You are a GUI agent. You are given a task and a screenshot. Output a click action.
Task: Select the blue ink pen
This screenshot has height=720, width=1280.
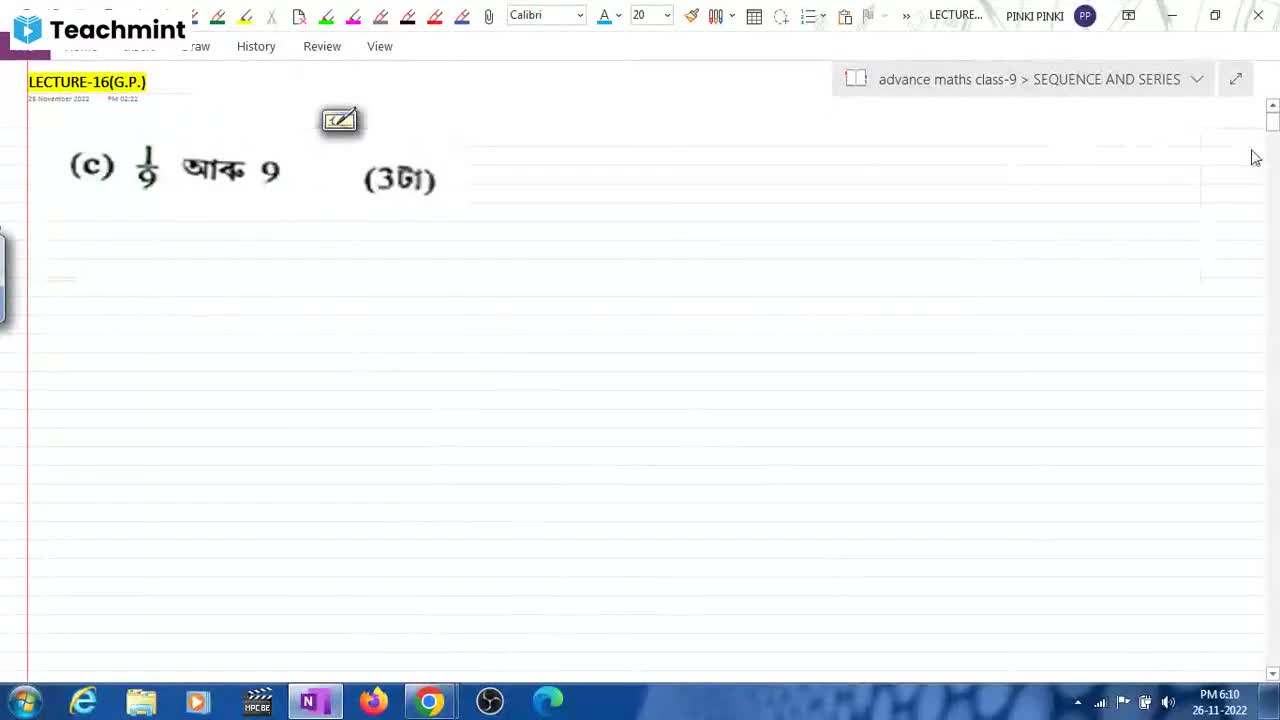pyautogui.click(x=461, y=16)
